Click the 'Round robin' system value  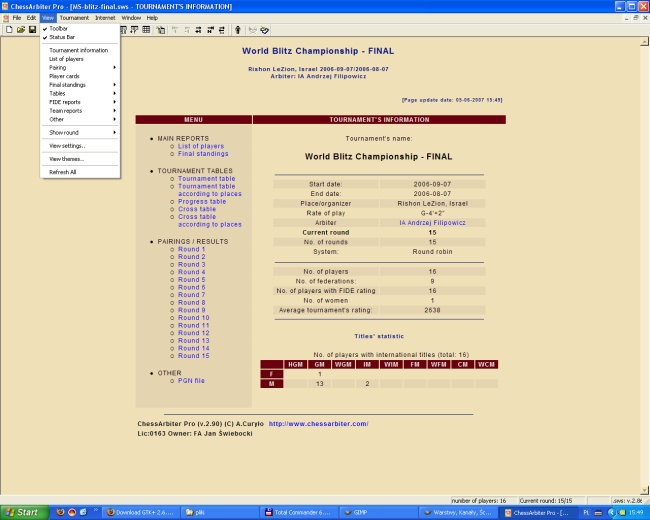click(x=432, y=252)
